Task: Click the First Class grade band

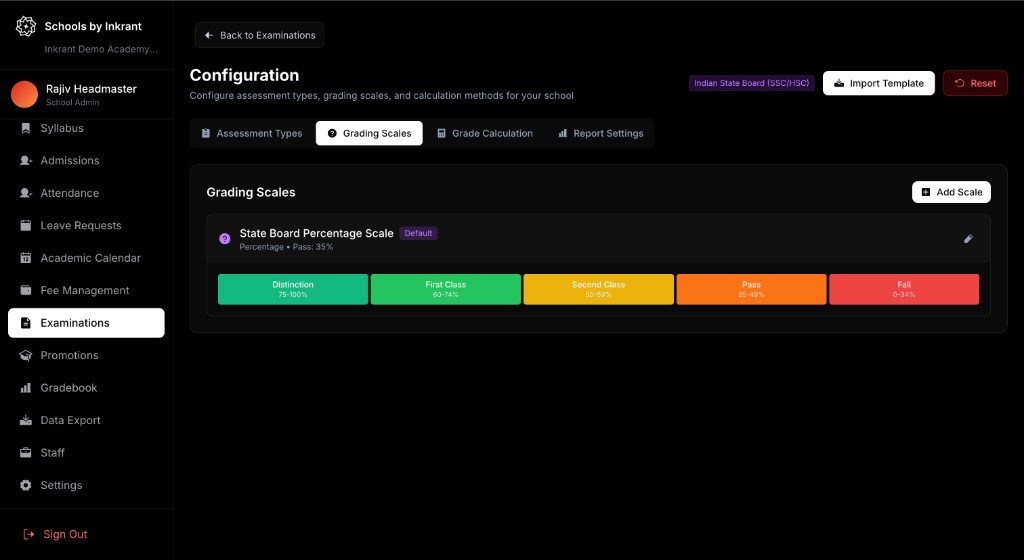Action: pos(445,289)
